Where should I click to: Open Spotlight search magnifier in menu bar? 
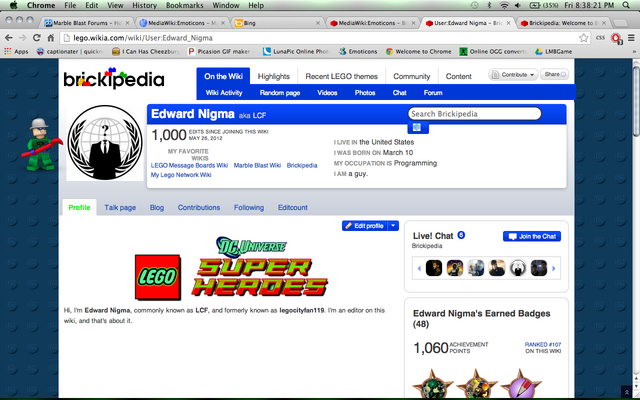tap(626, 5)
